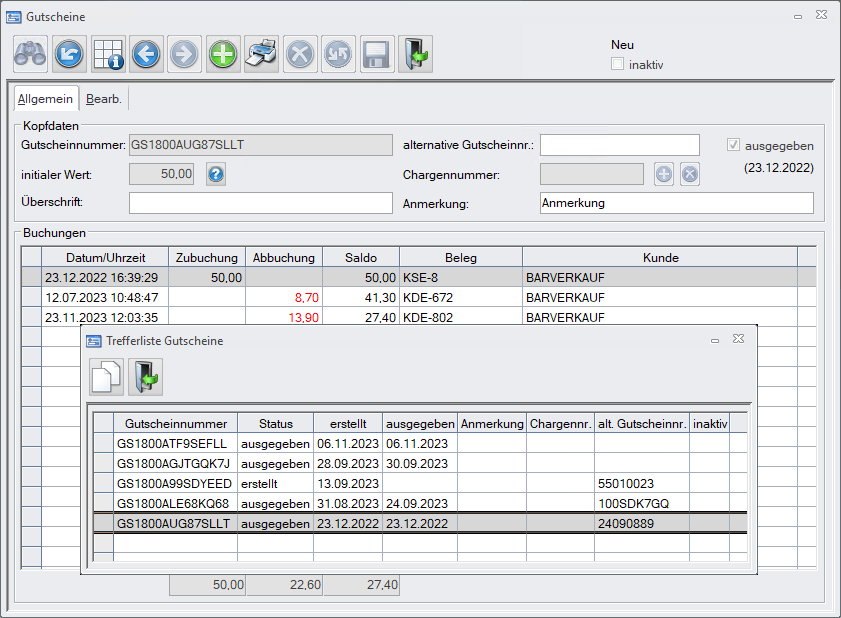Exit Gutscheine window via door icon
Screen dimensions: 841x618
pyautogui.click(x=415, y=54)
